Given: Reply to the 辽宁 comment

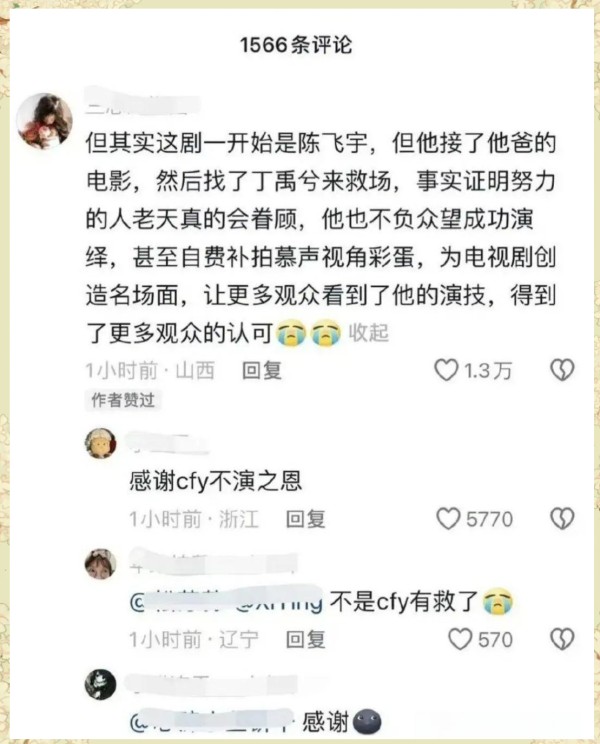Looking at the screenshot, I should click(x=305, y=640).
